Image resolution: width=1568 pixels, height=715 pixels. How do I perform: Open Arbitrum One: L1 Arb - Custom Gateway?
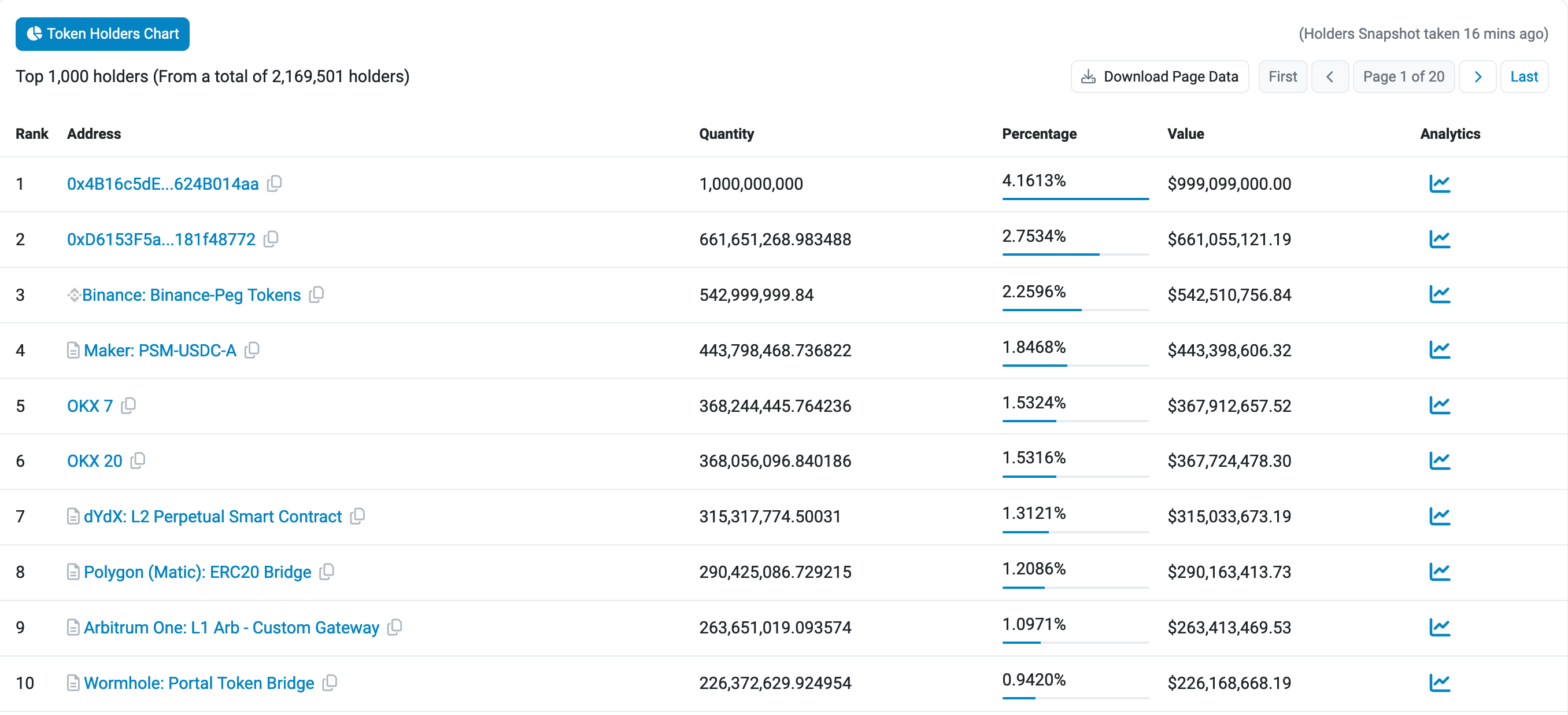click(x=232, y=626)
